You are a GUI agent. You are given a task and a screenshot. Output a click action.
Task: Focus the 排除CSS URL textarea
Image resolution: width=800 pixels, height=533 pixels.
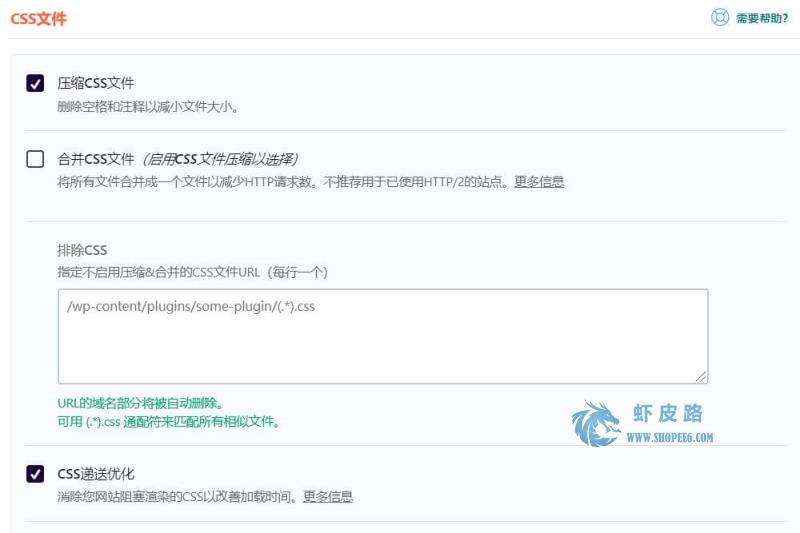[x=383, y=336]
